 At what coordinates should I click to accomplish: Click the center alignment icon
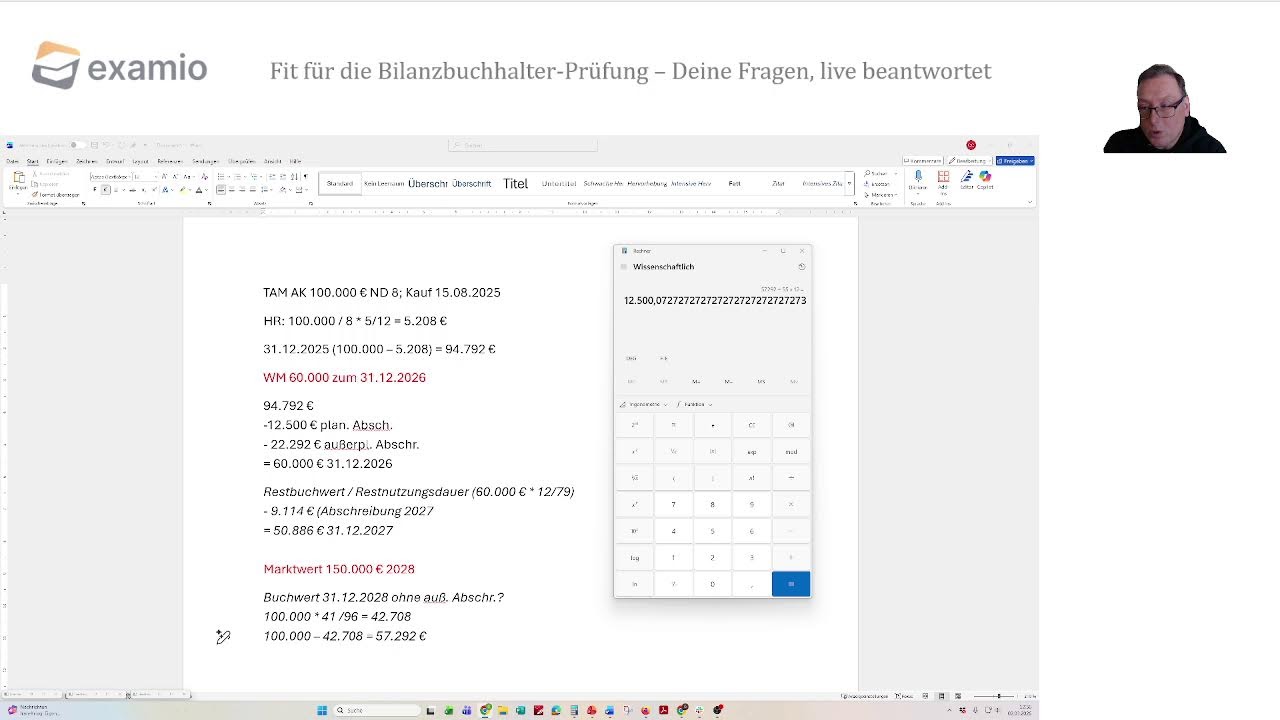pos(232,189)
